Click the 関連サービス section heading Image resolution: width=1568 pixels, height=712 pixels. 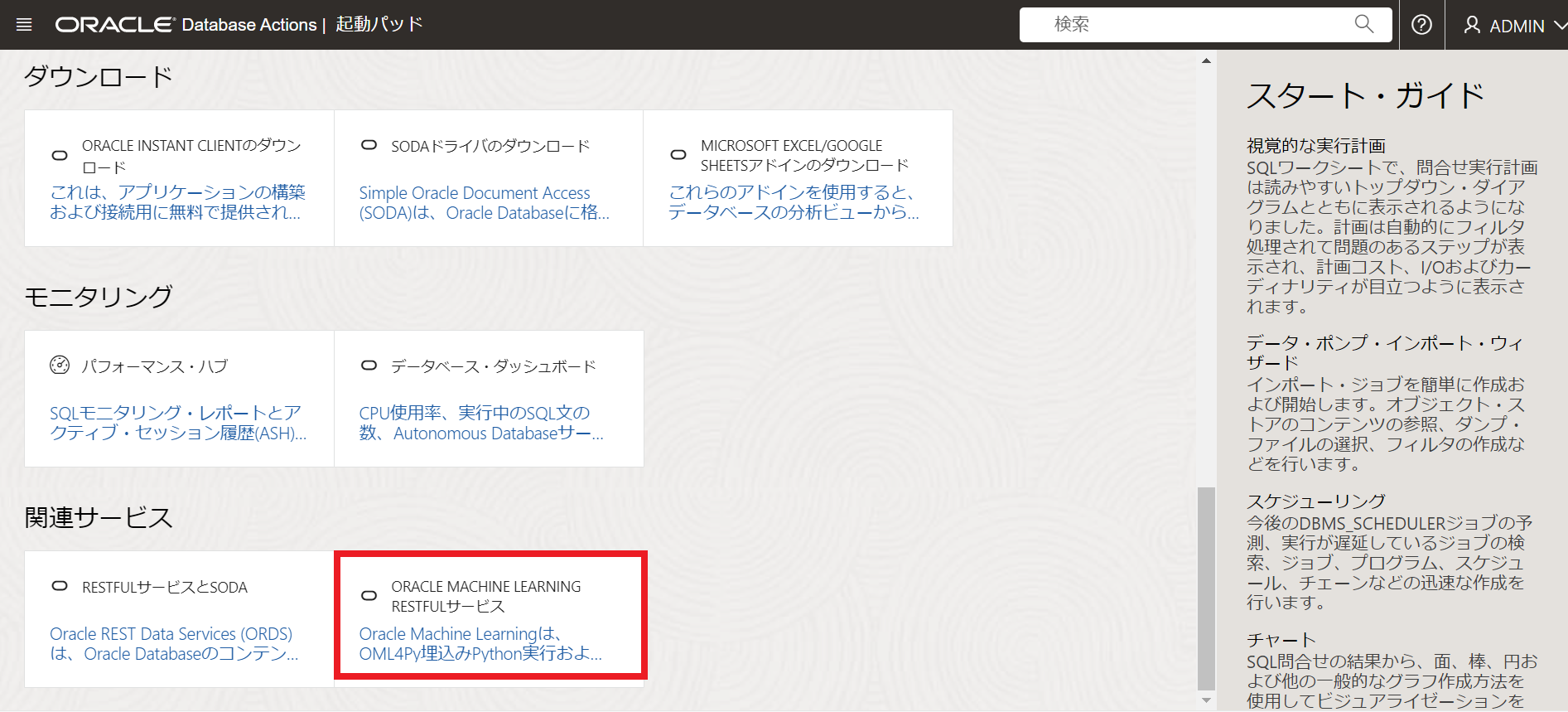point(99,517)
